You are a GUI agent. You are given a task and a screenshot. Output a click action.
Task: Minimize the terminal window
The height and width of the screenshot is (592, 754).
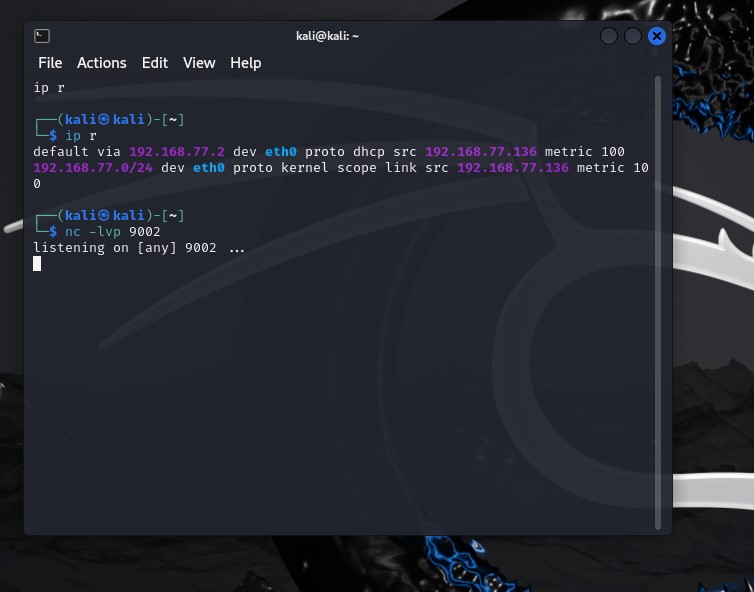coord(609,36)
